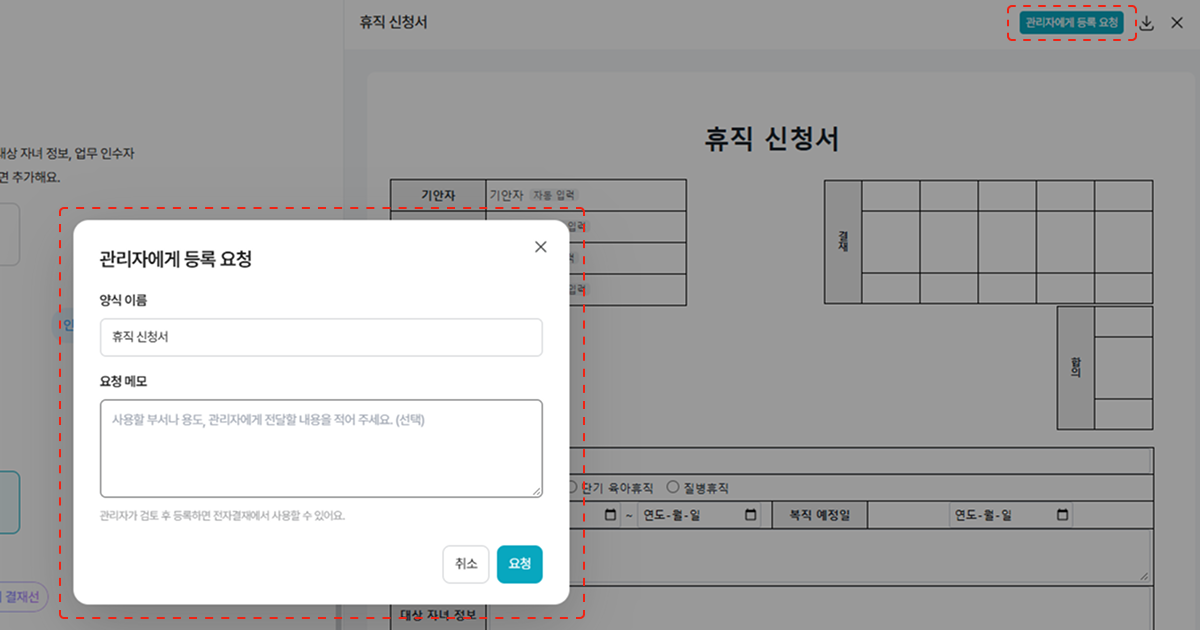
Task: Download the 휴직 신청서 form using the download icon
Action: (1147, 23)
